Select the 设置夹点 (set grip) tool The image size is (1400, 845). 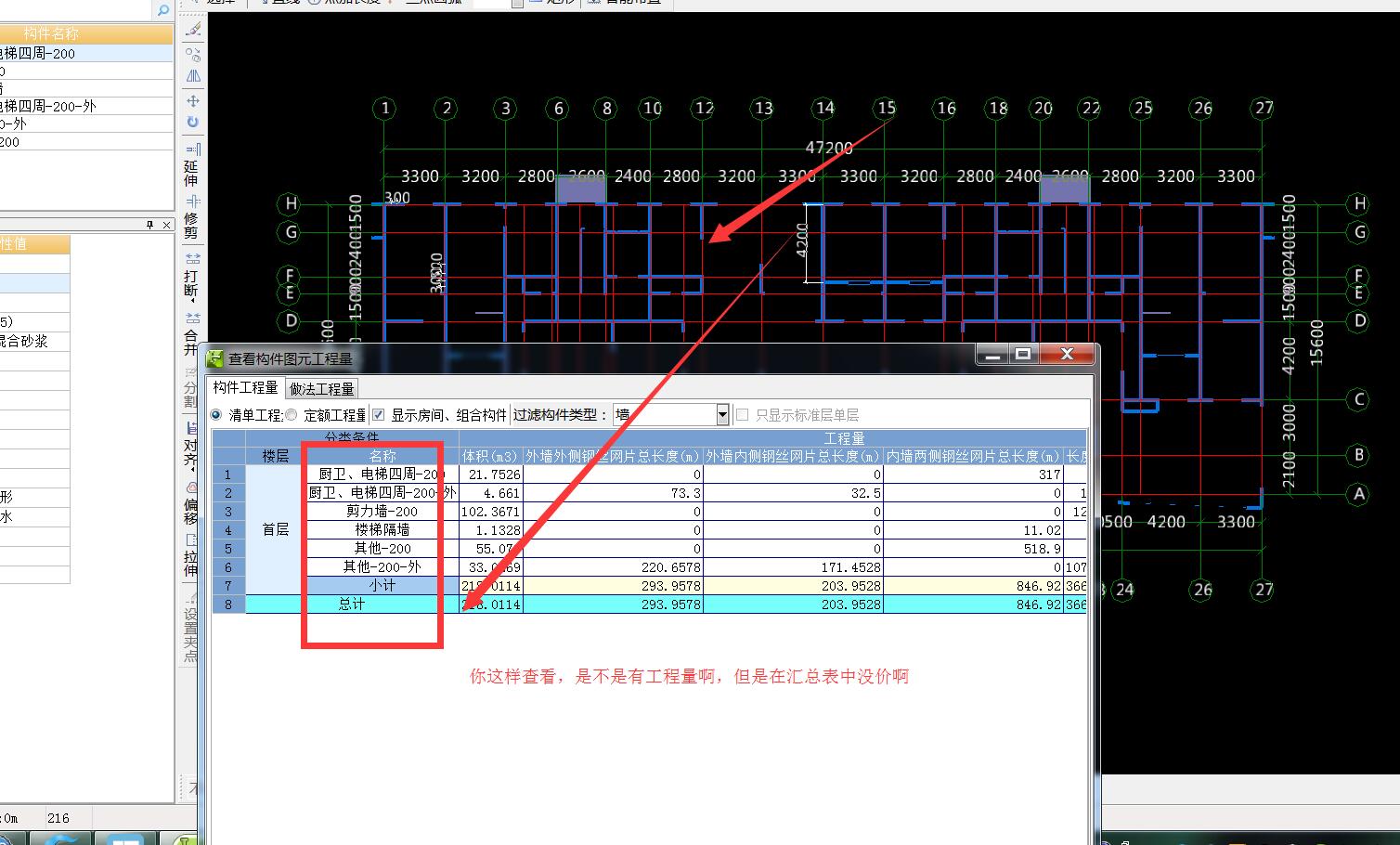(191, 629)
